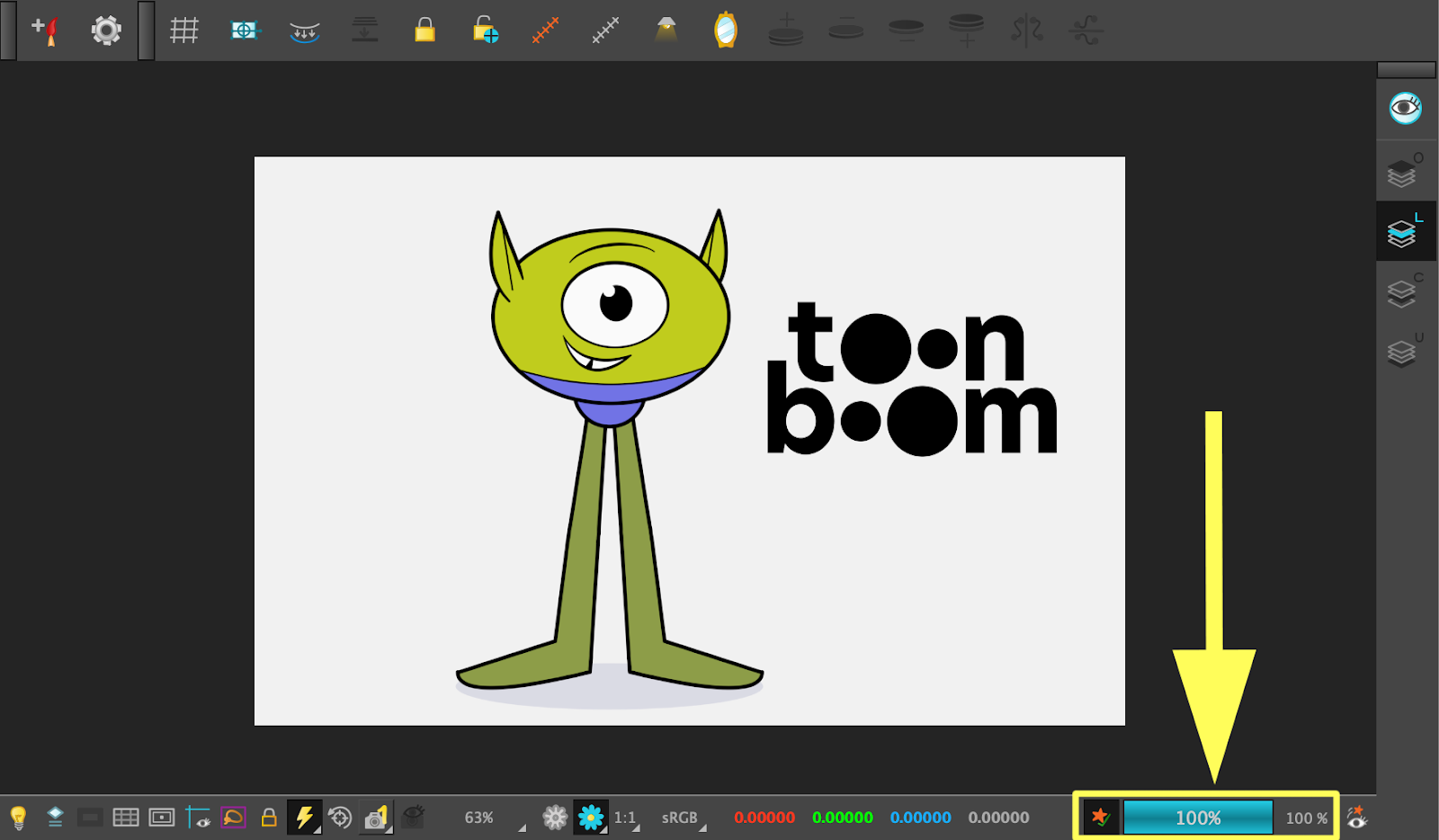Toggle the grid display icon
The height and width of the screenshot is (840, 1439).
pyautogui.click(x=183, y=30)
